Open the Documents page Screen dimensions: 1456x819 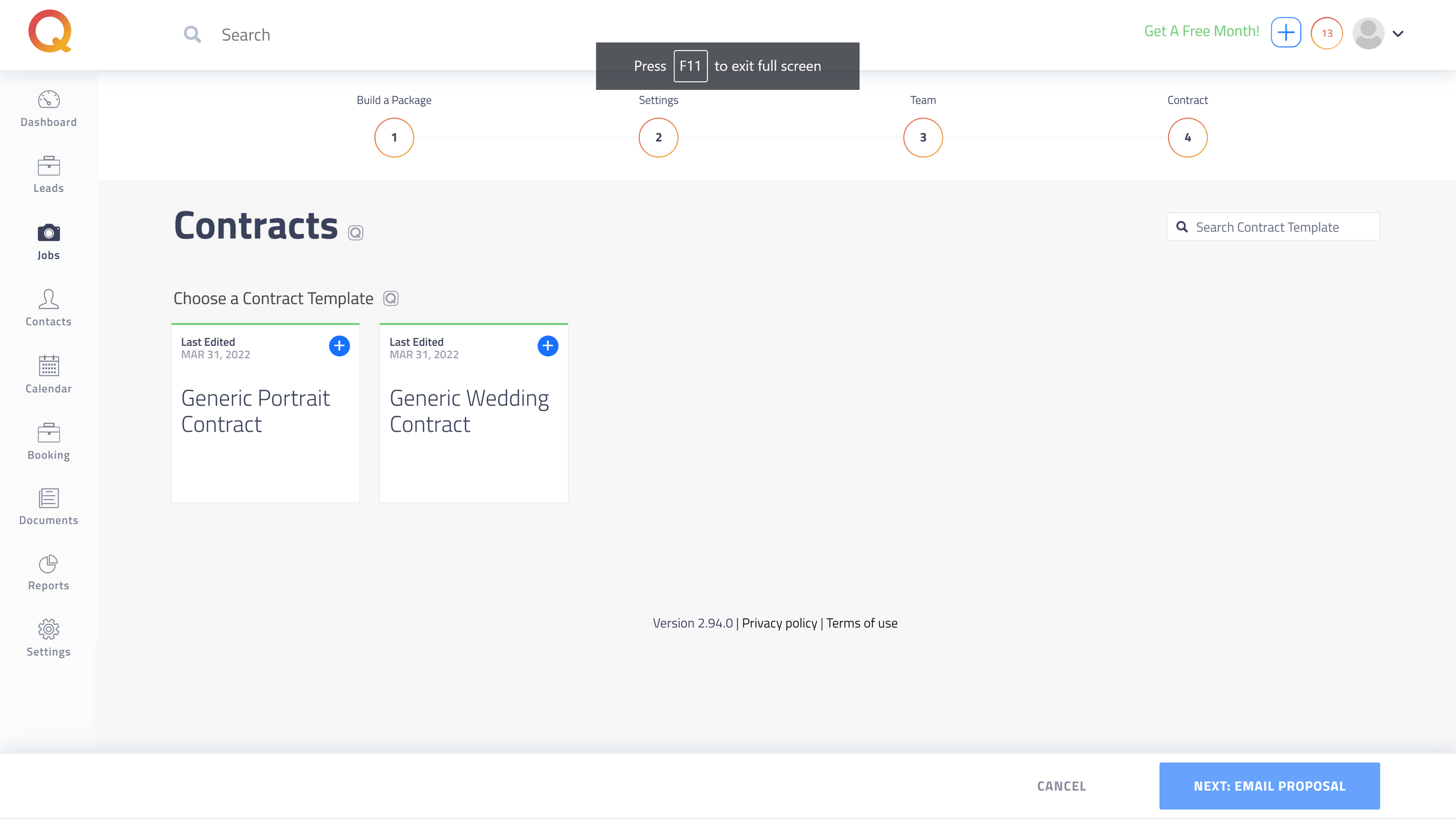48,507
